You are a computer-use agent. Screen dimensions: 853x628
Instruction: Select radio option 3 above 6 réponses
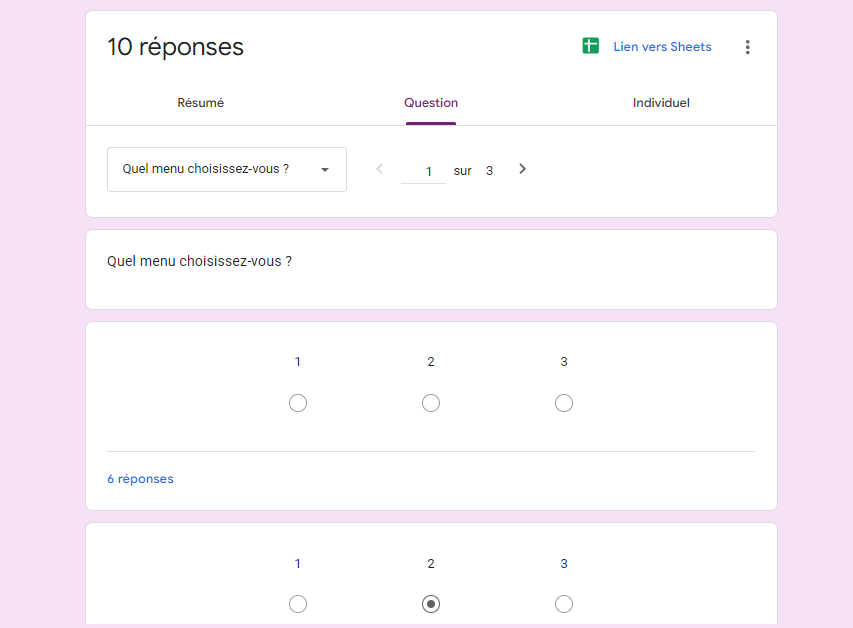[x=564, y=403]
